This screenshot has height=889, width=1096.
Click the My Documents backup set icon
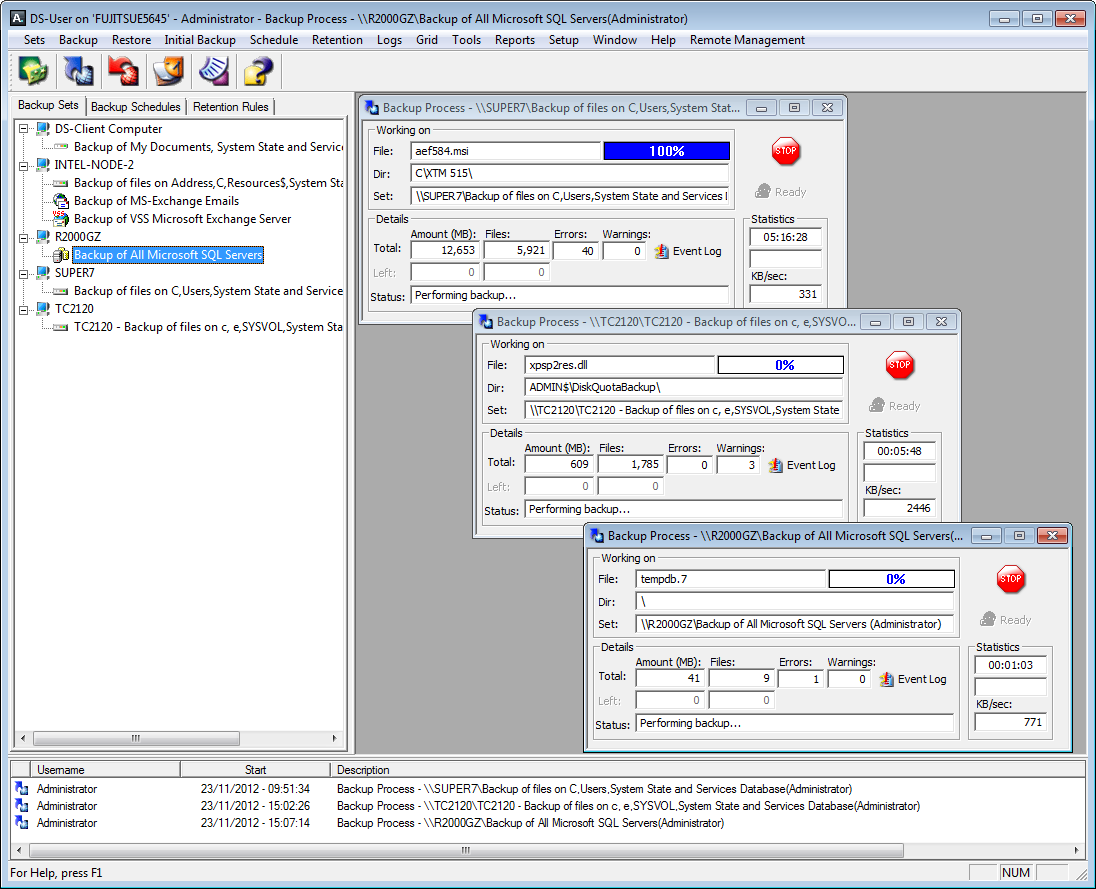tap(62, 147)
